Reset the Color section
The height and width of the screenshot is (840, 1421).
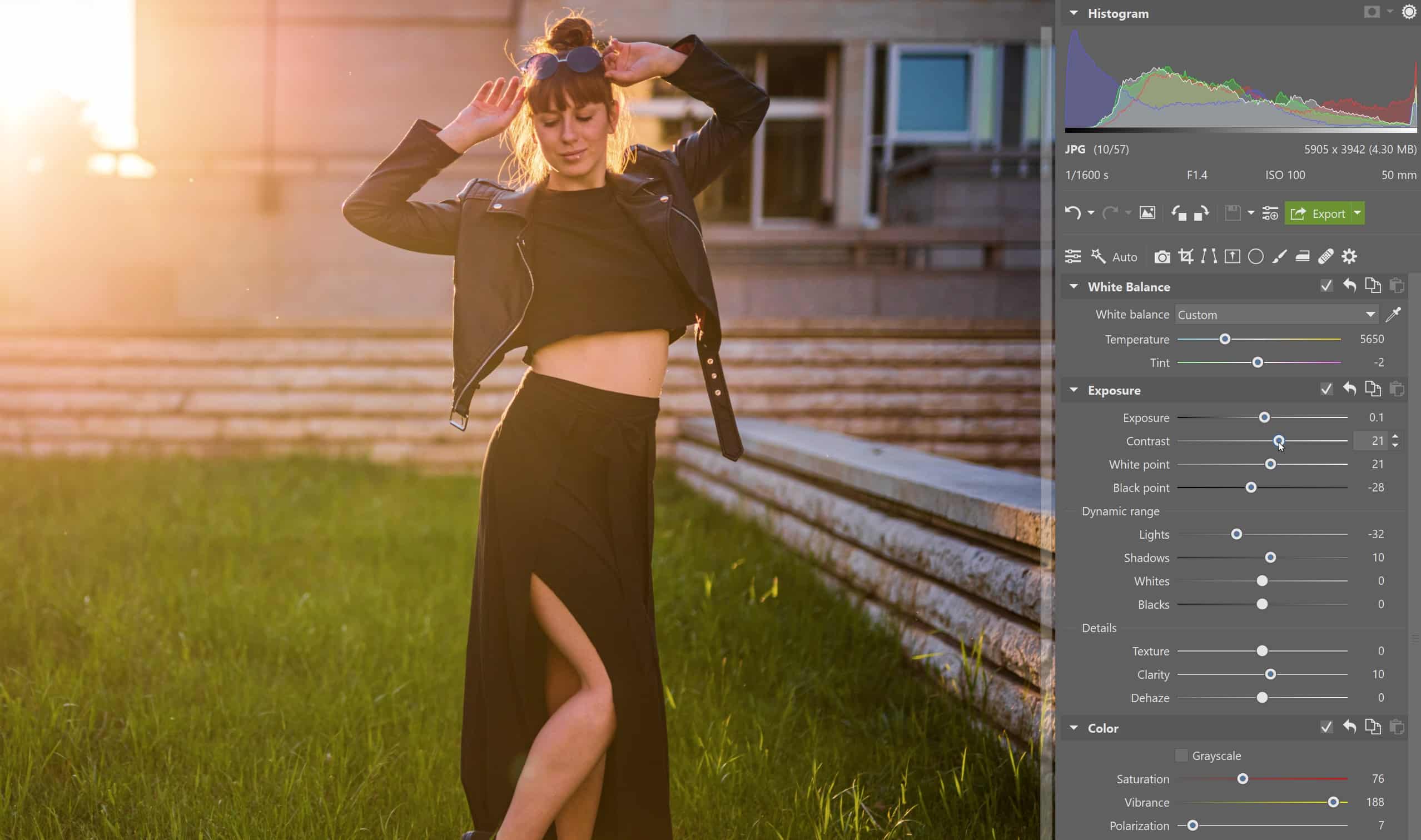point(1349,727)
